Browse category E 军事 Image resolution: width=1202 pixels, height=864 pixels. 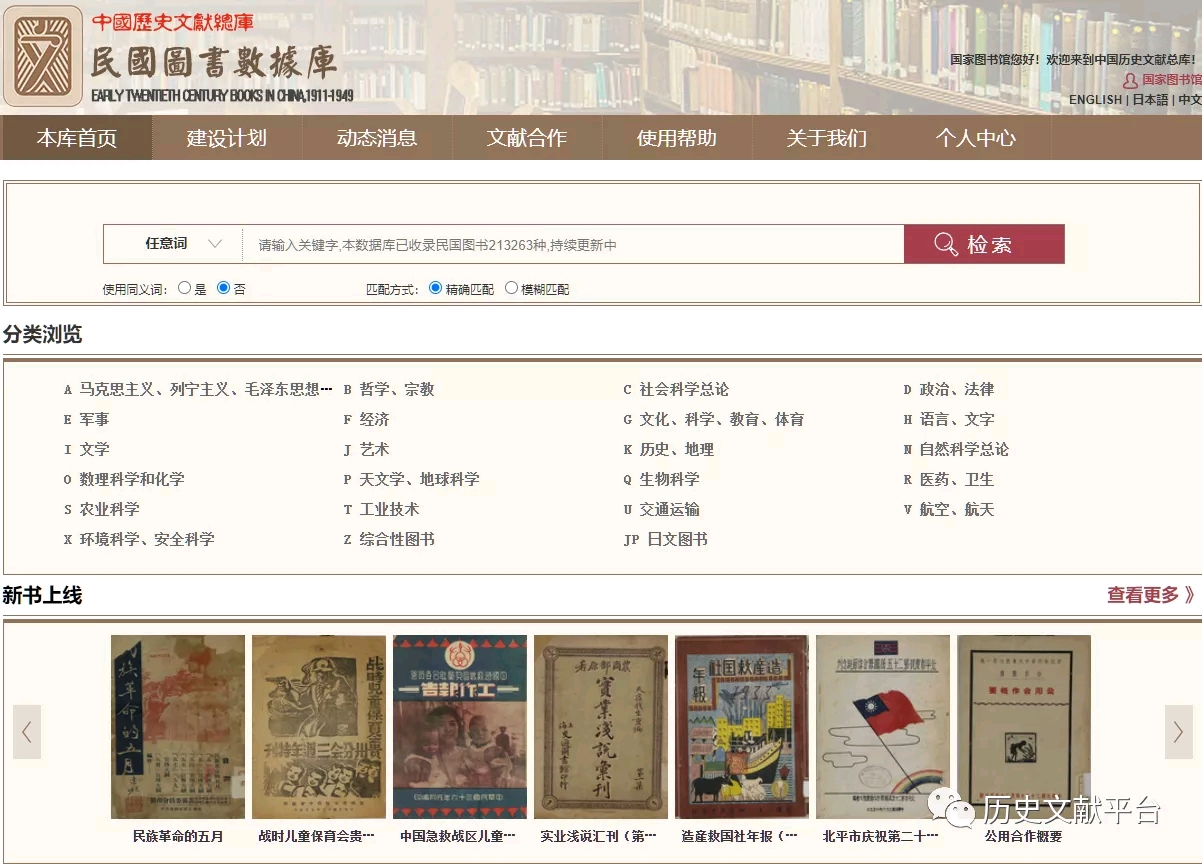pos(86,419)
